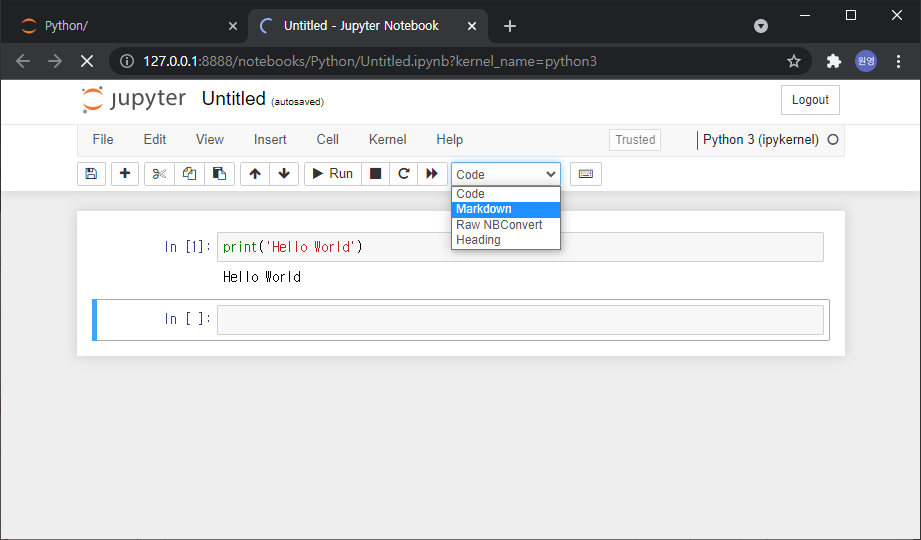This screenshot has width=921, height=540.
Task: Cut selected cells with scissors icon
Action: point(159,174)
